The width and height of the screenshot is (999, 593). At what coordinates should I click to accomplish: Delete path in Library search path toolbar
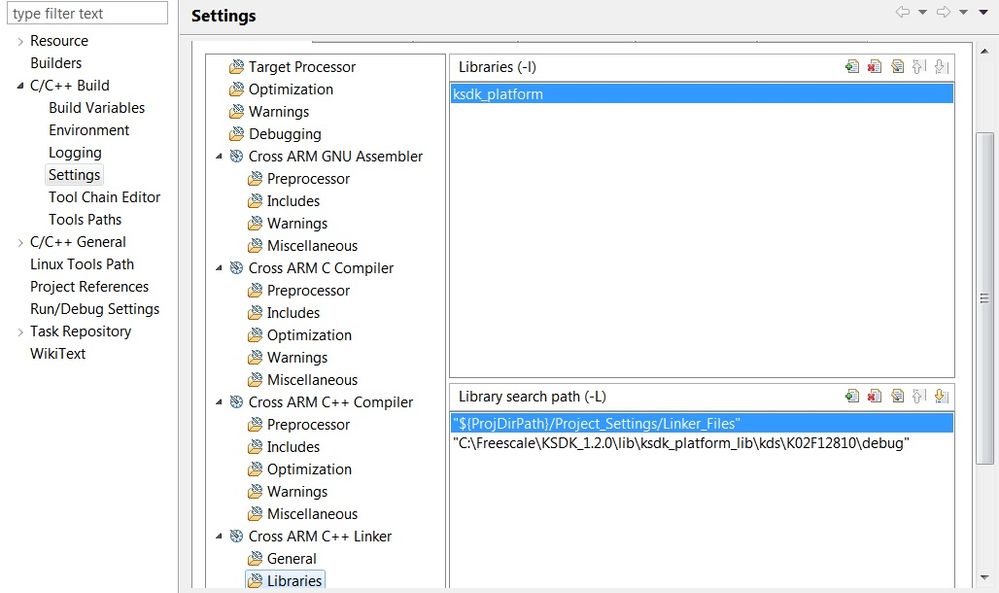[875, 396]
